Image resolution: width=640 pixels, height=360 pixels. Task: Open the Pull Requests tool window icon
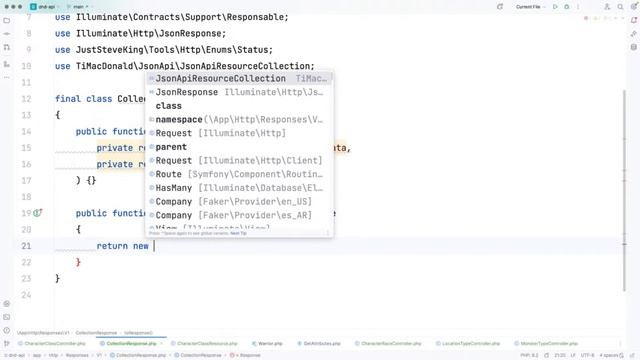pos(7,48)
